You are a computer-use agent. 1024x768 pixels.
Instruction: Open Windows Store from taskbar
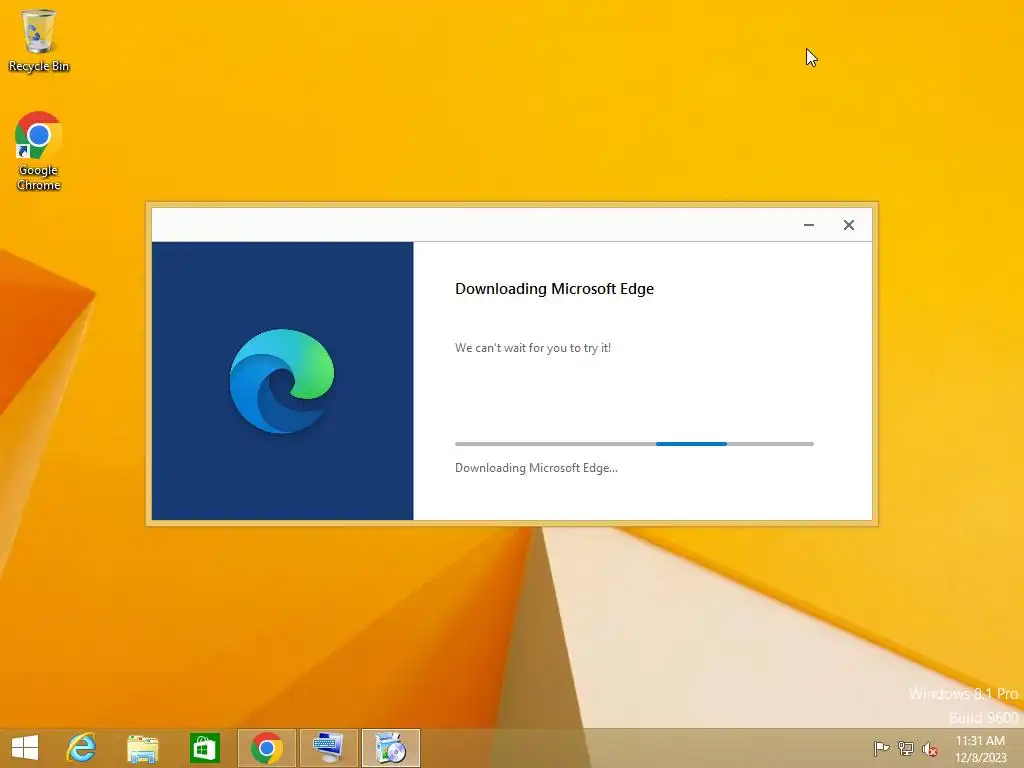pyautogui.click(x=204, y=748)
